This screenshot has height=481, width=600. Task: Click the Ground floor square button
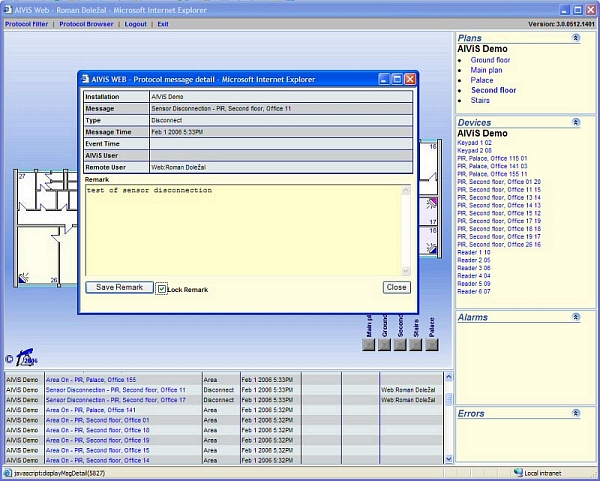pos(384,345)
